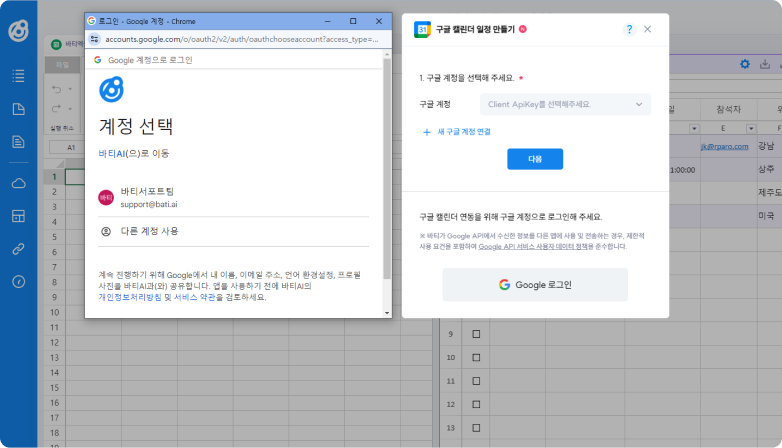Close the Google Calendar event dialog

coord(647,29)
